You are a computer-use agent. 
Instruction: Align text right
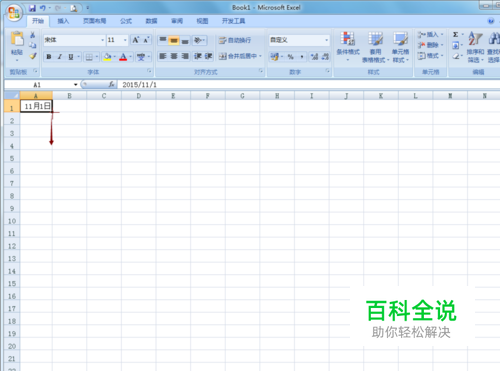coord(185,56)
